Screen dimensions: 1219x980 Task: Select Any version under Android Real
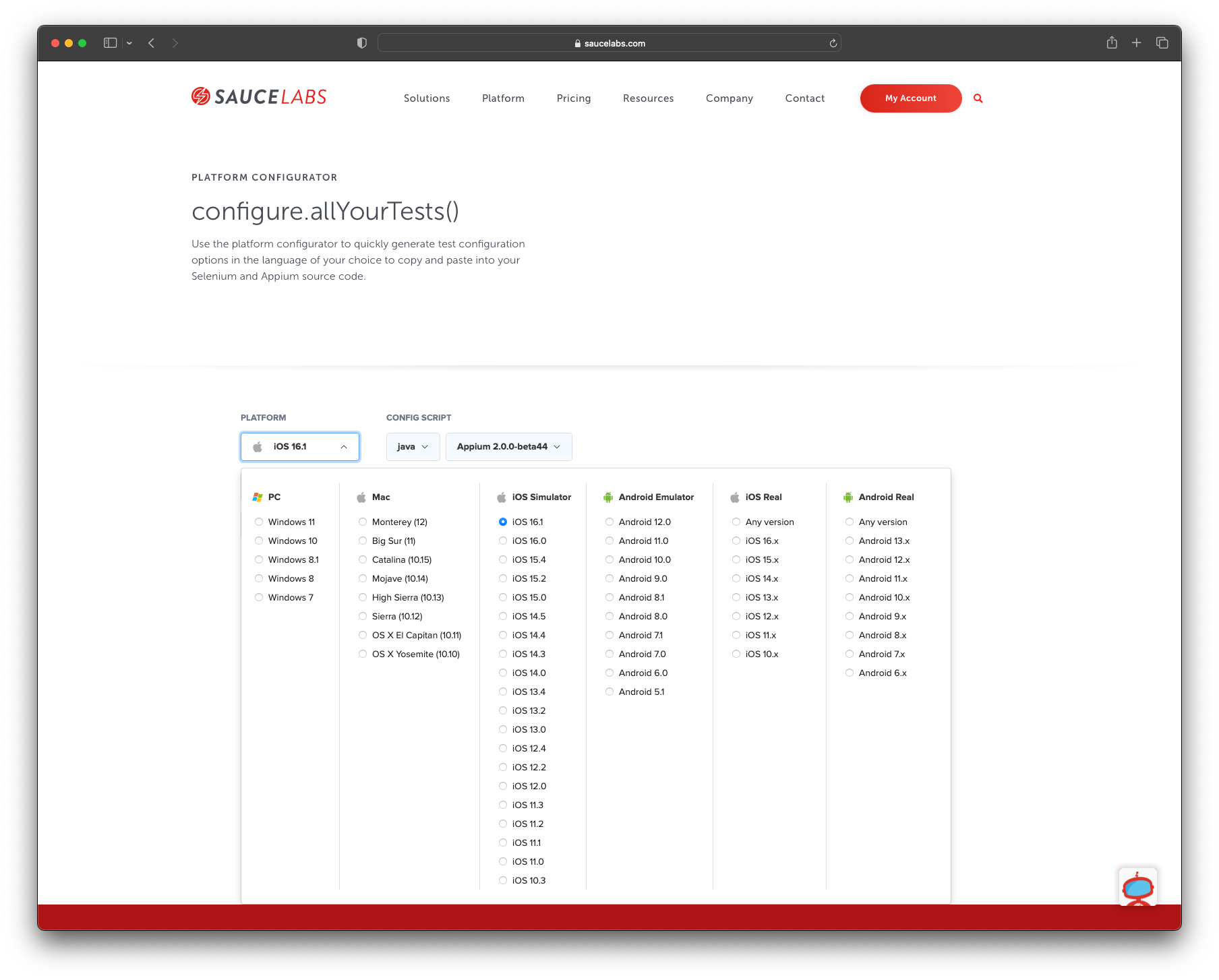pyautogui.click(x=876, y=522)
